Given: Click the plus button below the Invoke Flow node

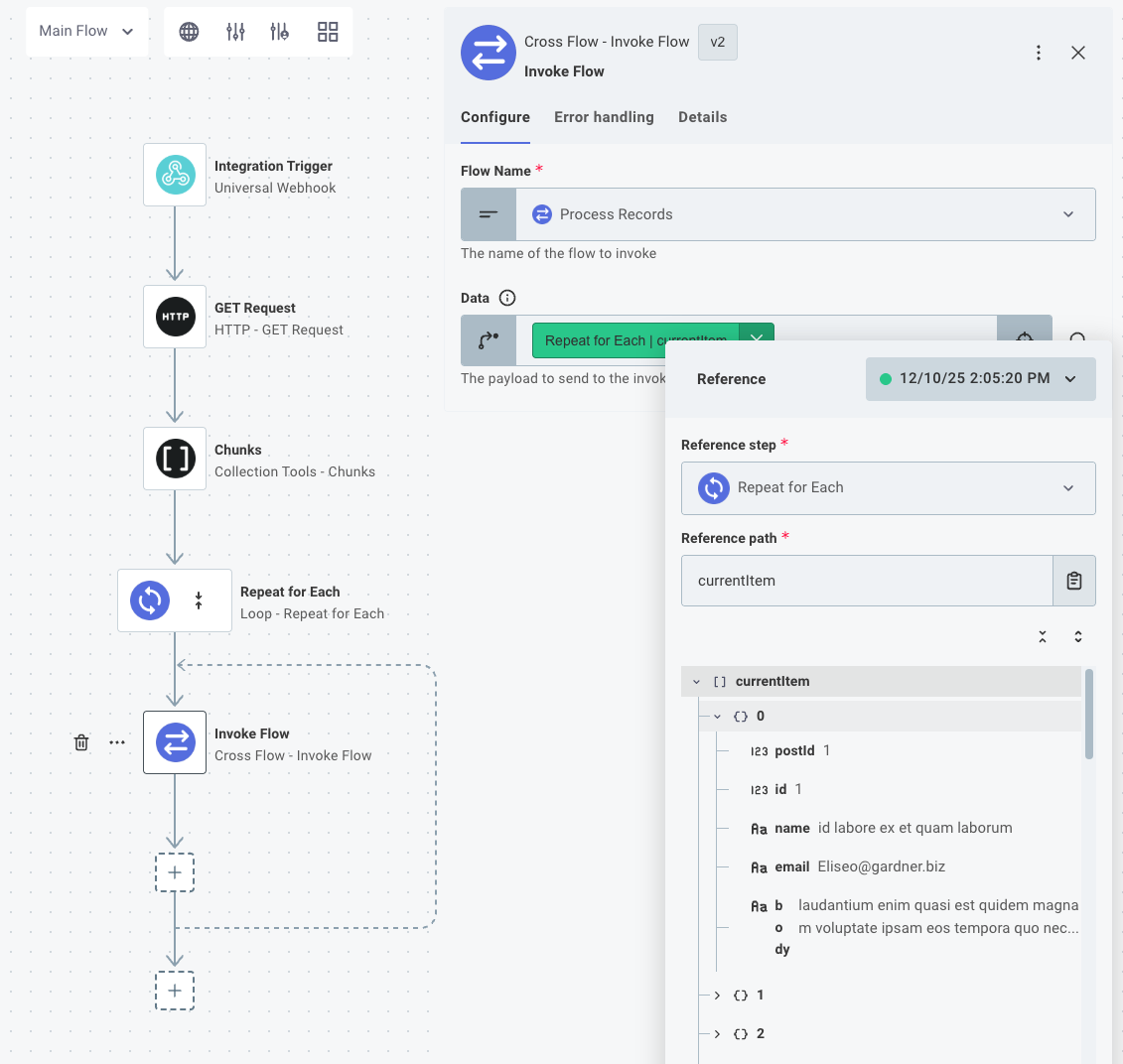Looking at the screenshot, I should point(175,871).
